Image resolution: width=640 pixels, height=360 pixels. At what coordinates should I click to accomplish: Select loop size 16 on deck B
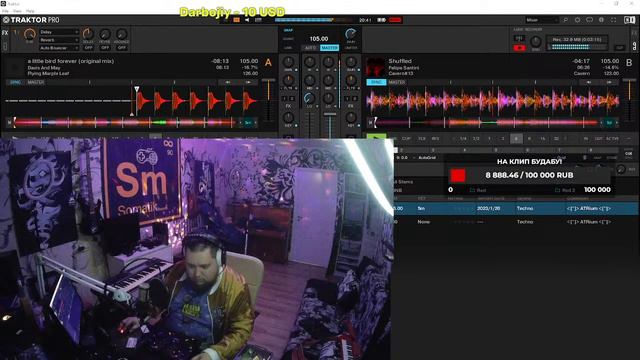click(542, 139)
